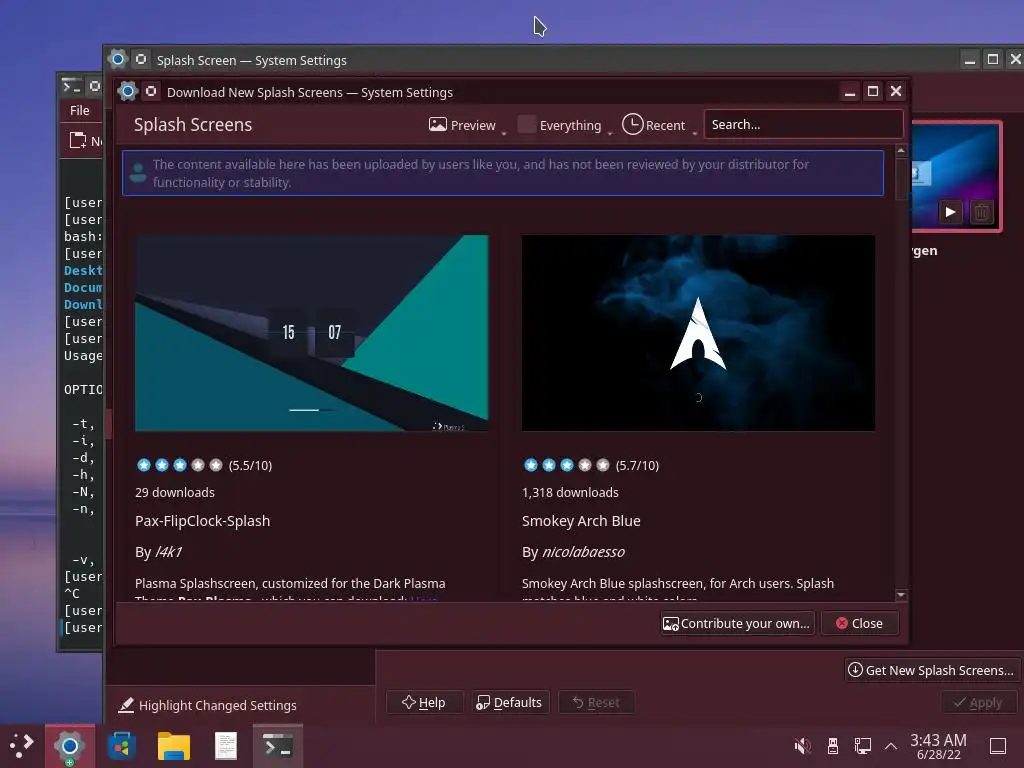Click the 29 downloads text
1024x768 pixels.
pyautogui.click(x=175, y=492)
